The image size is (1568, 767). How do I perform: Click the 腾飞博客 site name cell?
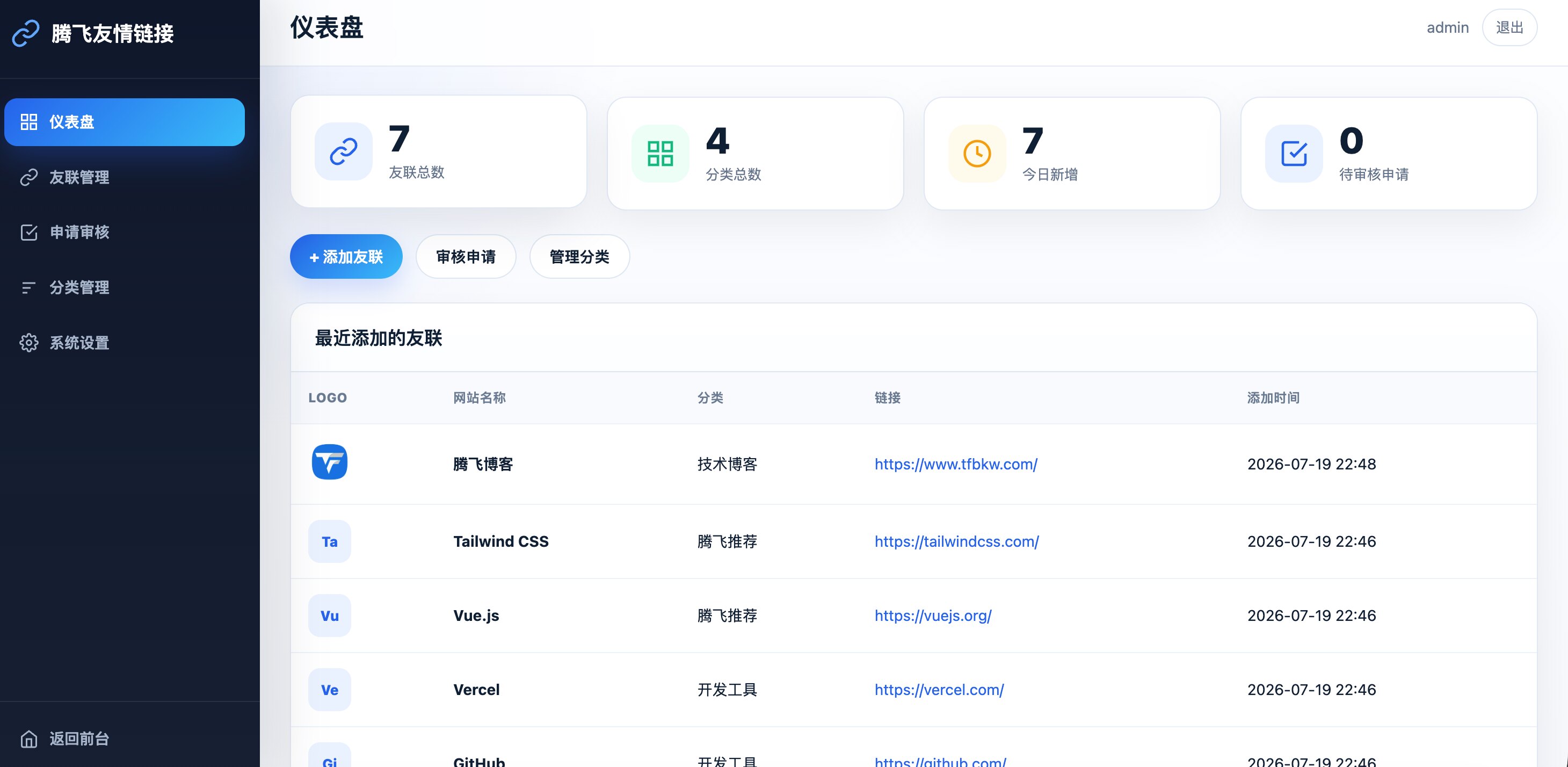point(483,464)
